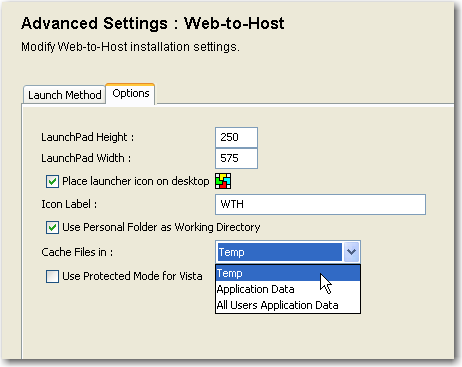The height and width of the screenshot is (367, 462).
Task: Enable Use Protected Mode for Vista
Action: click(52, 276)
